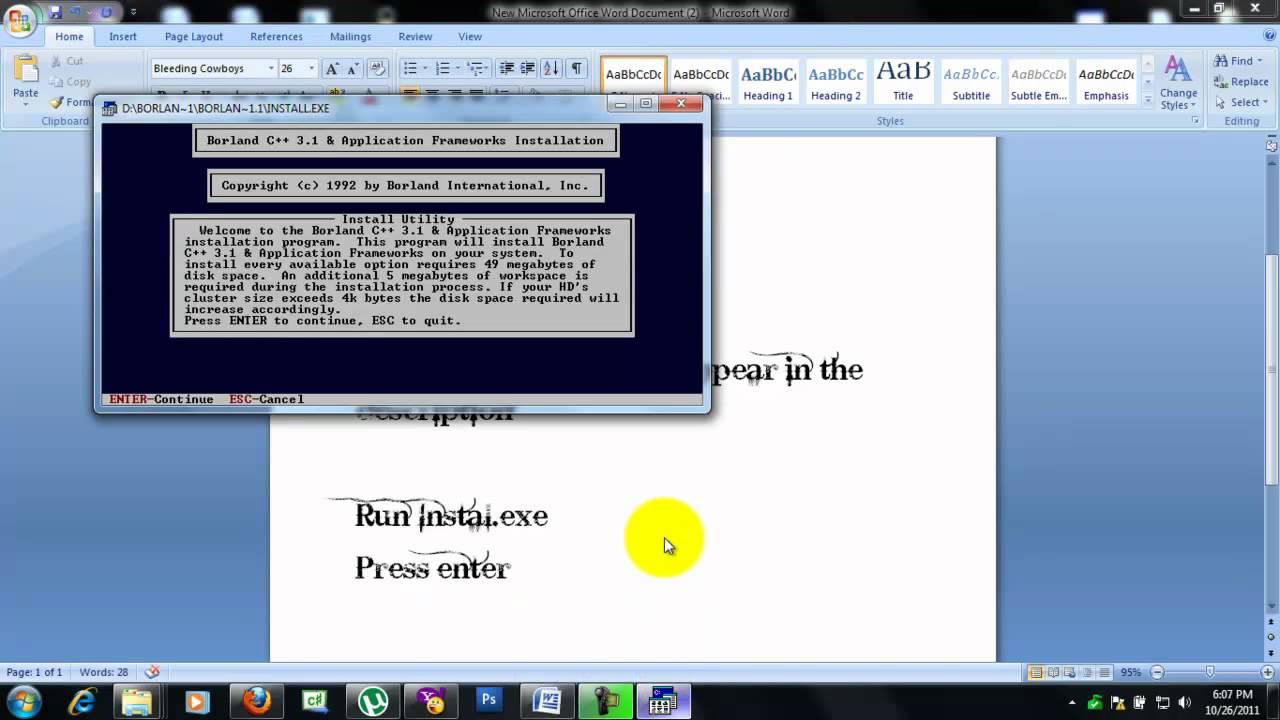Redo using Quick Access Toolbar
The height and width of the screenshot is (720, 1280).
(x=107, y=12)
